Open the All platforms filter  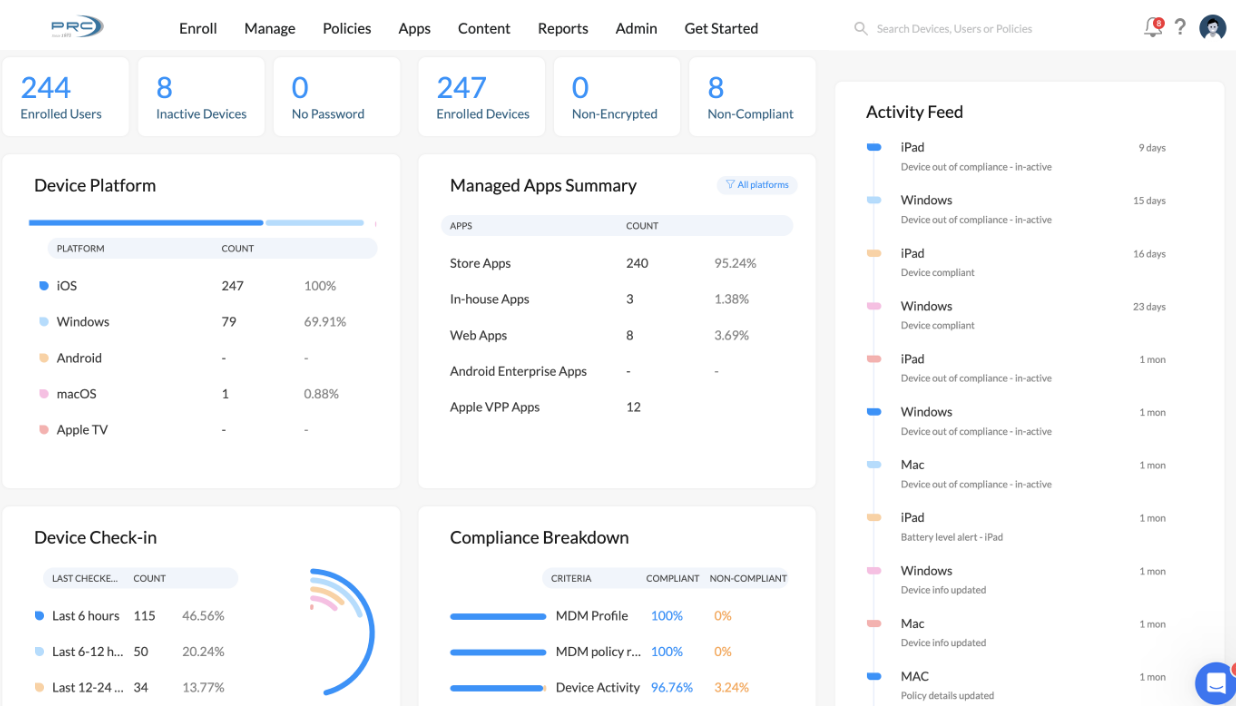pos(757,185)
